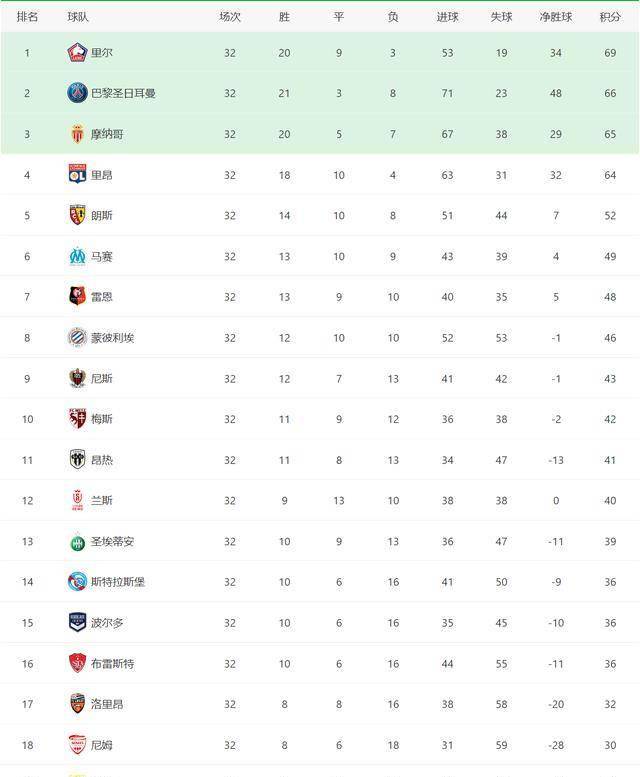The height and width of the screenshot is (777, 640).
Task: Click the Monaco (摩纳哥) club crest
Action: (x=77, y=134)
